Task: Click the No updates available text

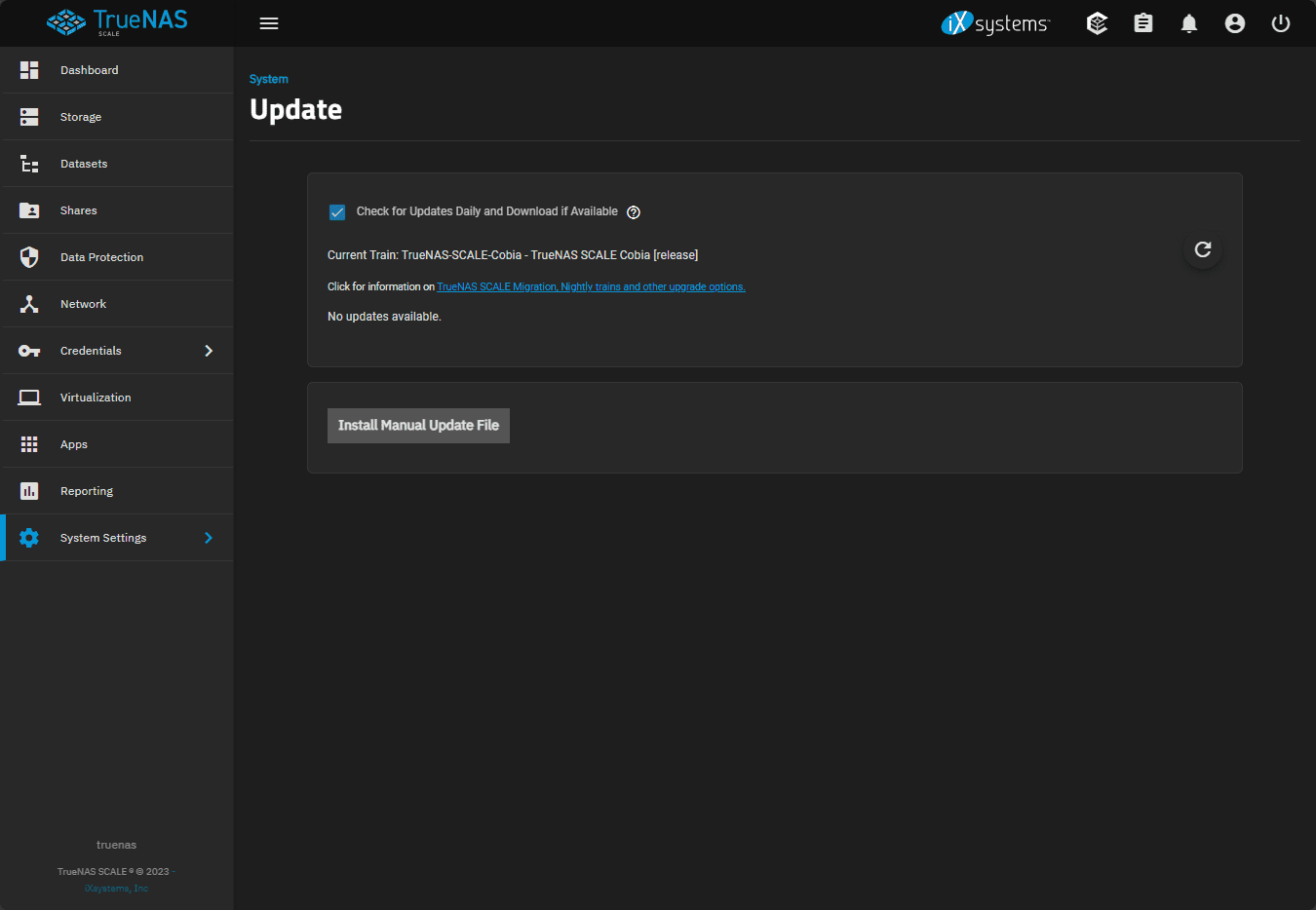Action: pyautogui.click(x=384, y=317)
